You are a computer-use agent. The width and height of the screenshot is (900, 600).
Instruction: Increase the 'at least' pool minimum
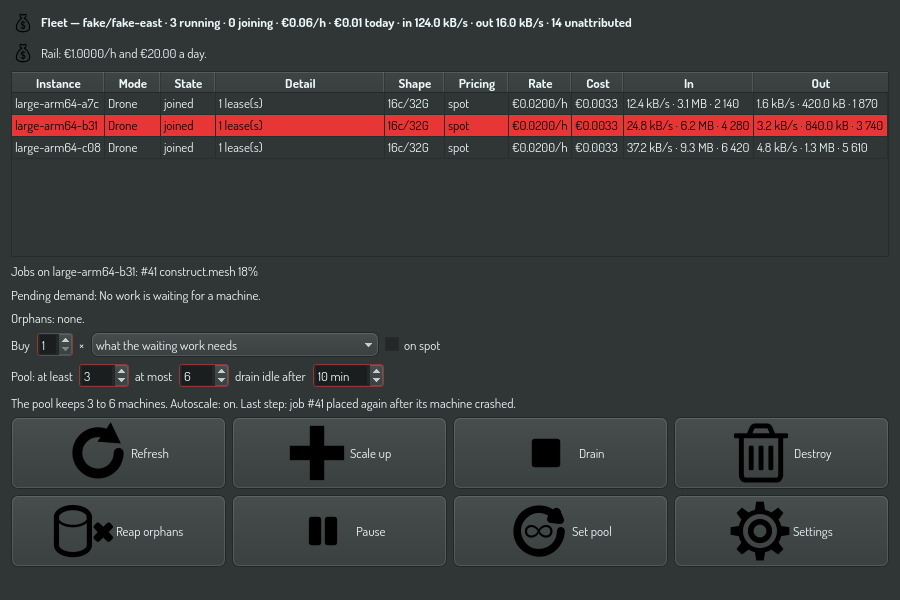121,371
